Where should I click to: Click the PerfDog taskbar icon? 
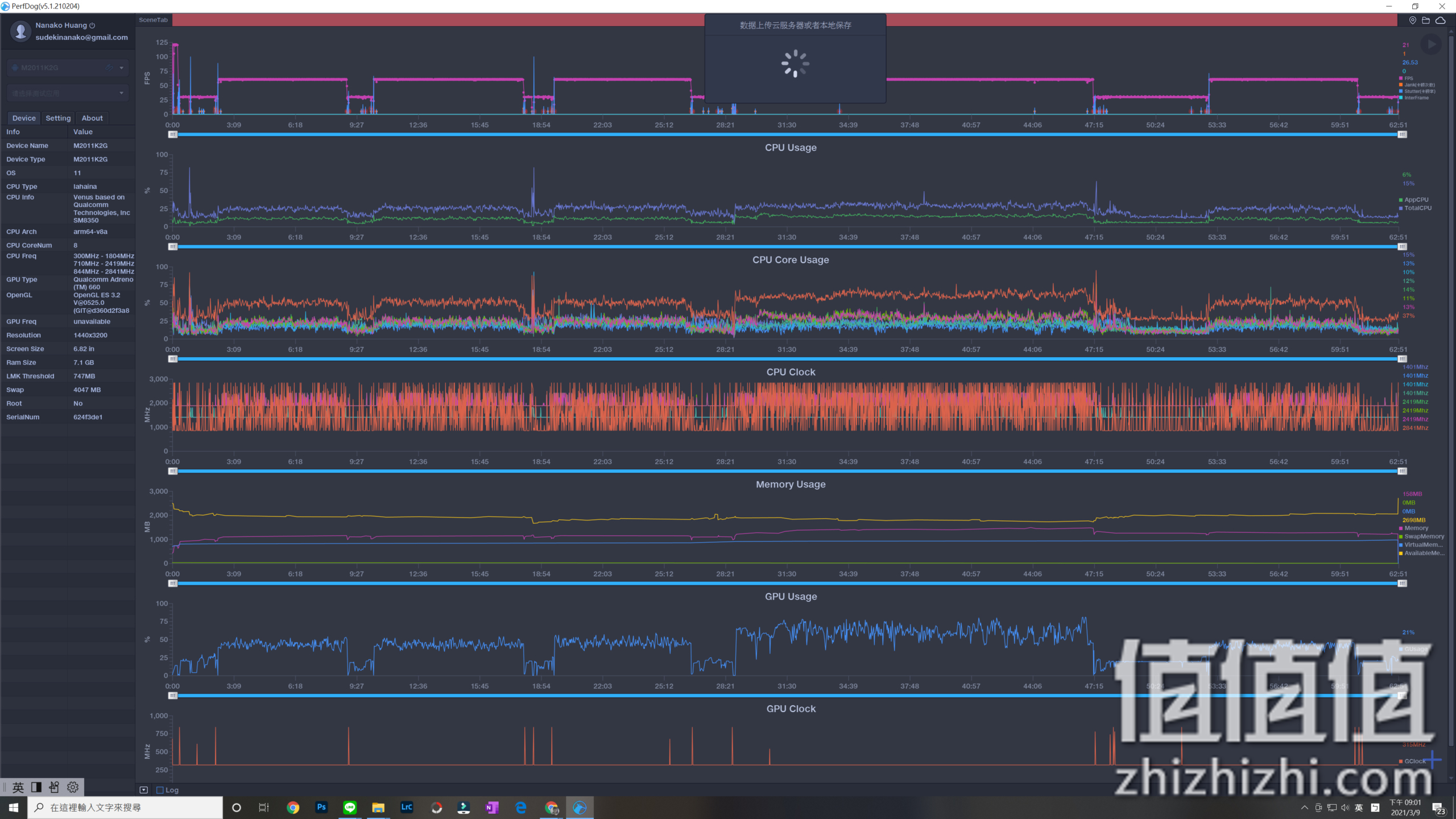click(x=580, y=808)
